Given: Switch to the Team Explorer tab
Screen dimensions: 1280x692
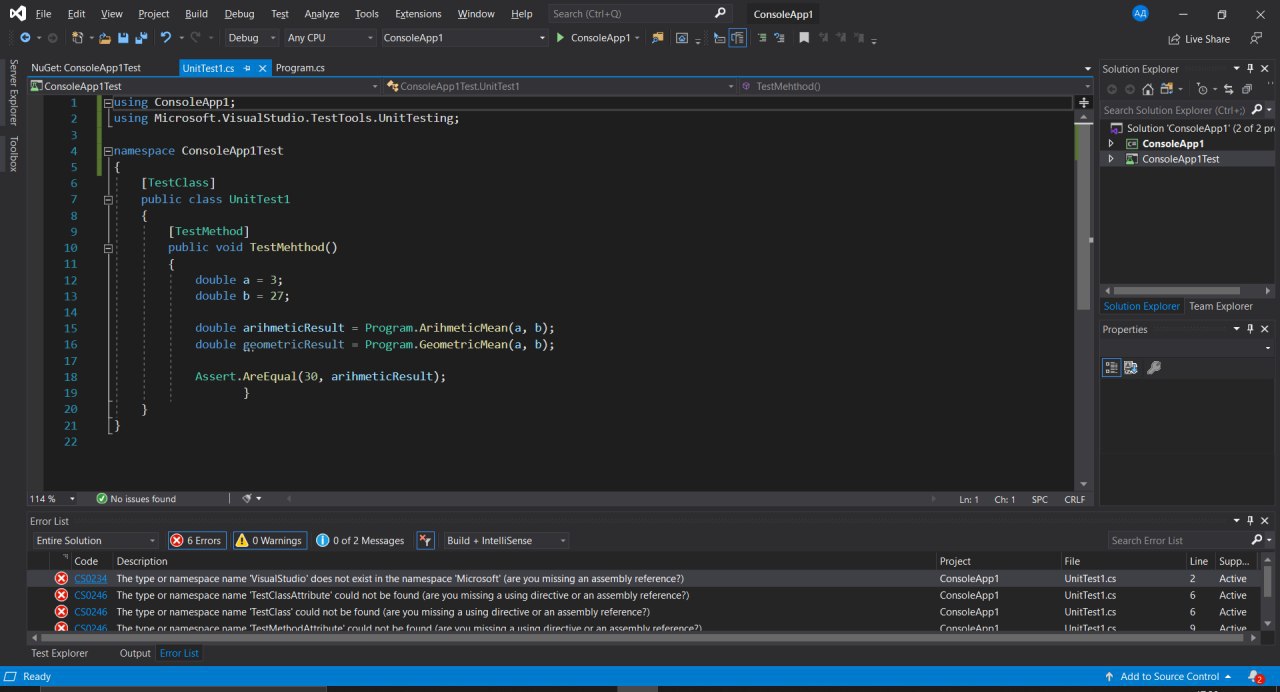Looking at the screenshot, I should 1220,306.
